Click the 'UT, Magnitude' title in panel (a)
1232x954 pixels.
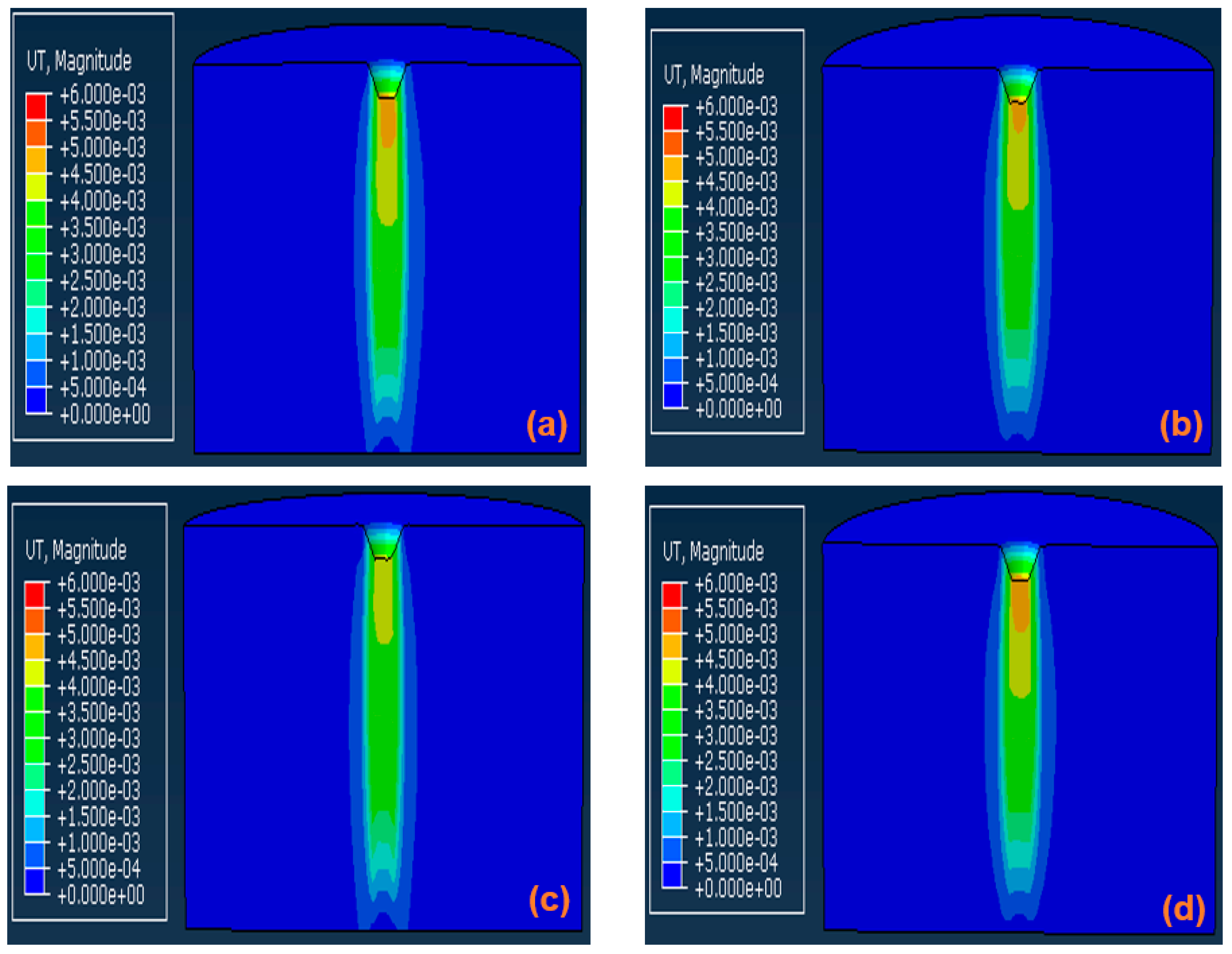click(x=79, y=61)
